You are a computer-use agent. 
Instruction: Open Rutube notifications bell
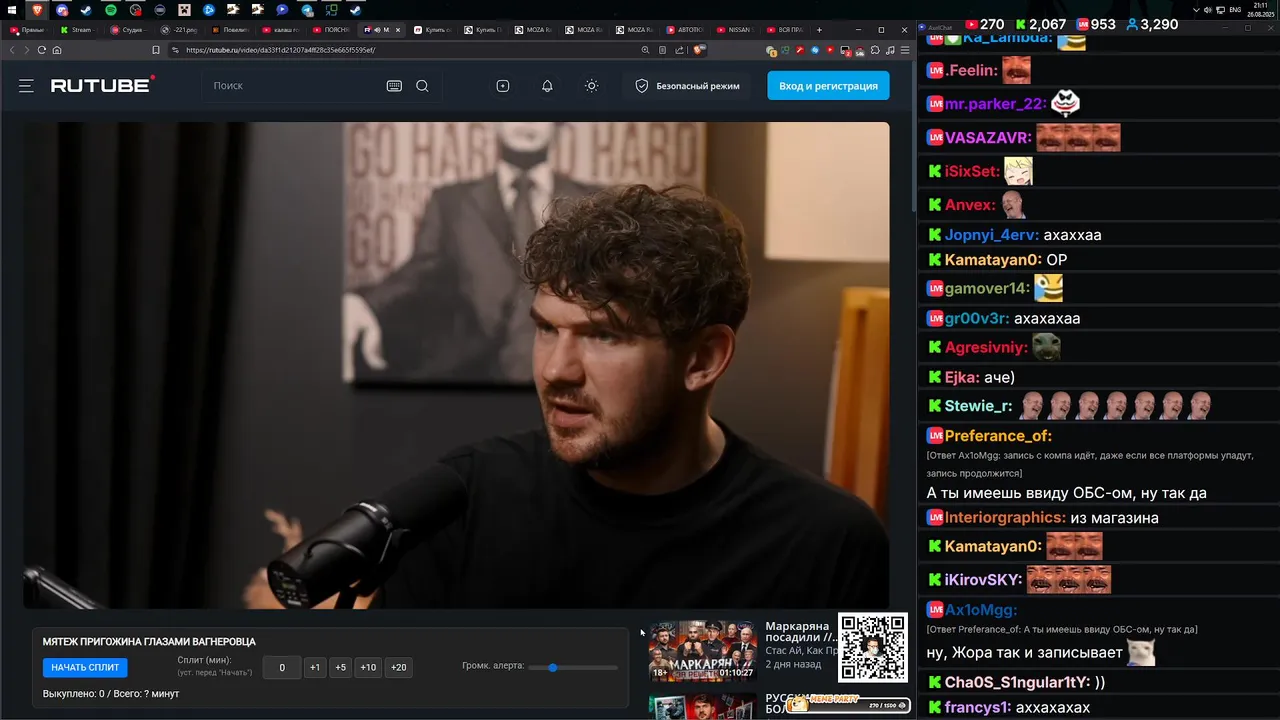tap(547, 86)
